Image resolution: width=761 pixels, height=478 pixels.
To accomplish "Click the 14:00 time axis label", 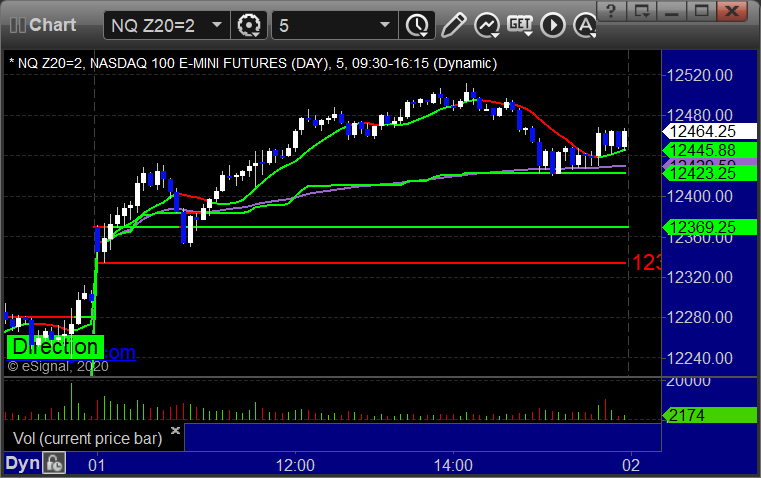I will point(453,465).
